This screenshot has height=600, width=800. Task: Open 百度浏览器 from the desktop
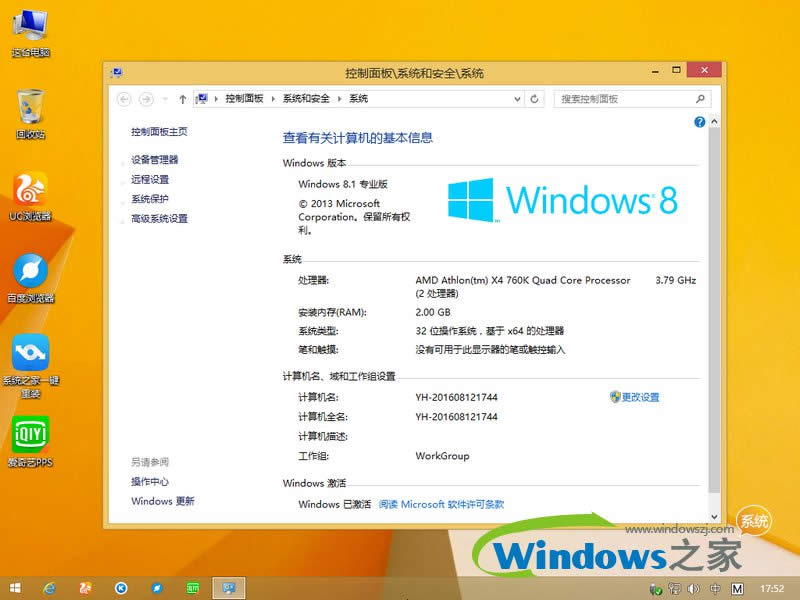[30, 268]
